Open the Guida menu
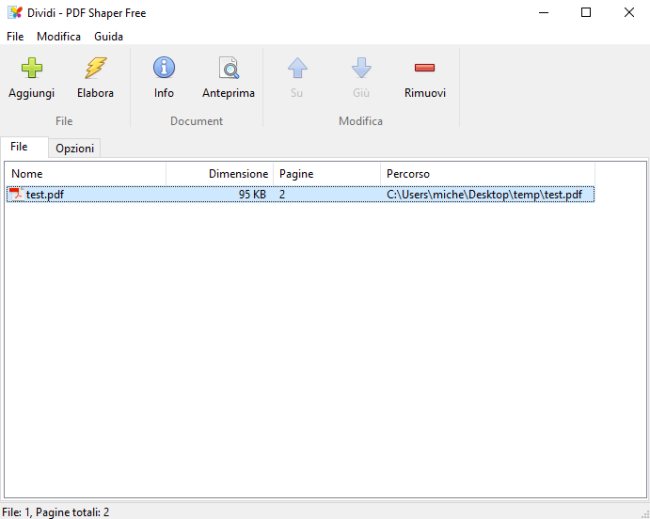The image size is (650, 519). [x=109, y=36]
